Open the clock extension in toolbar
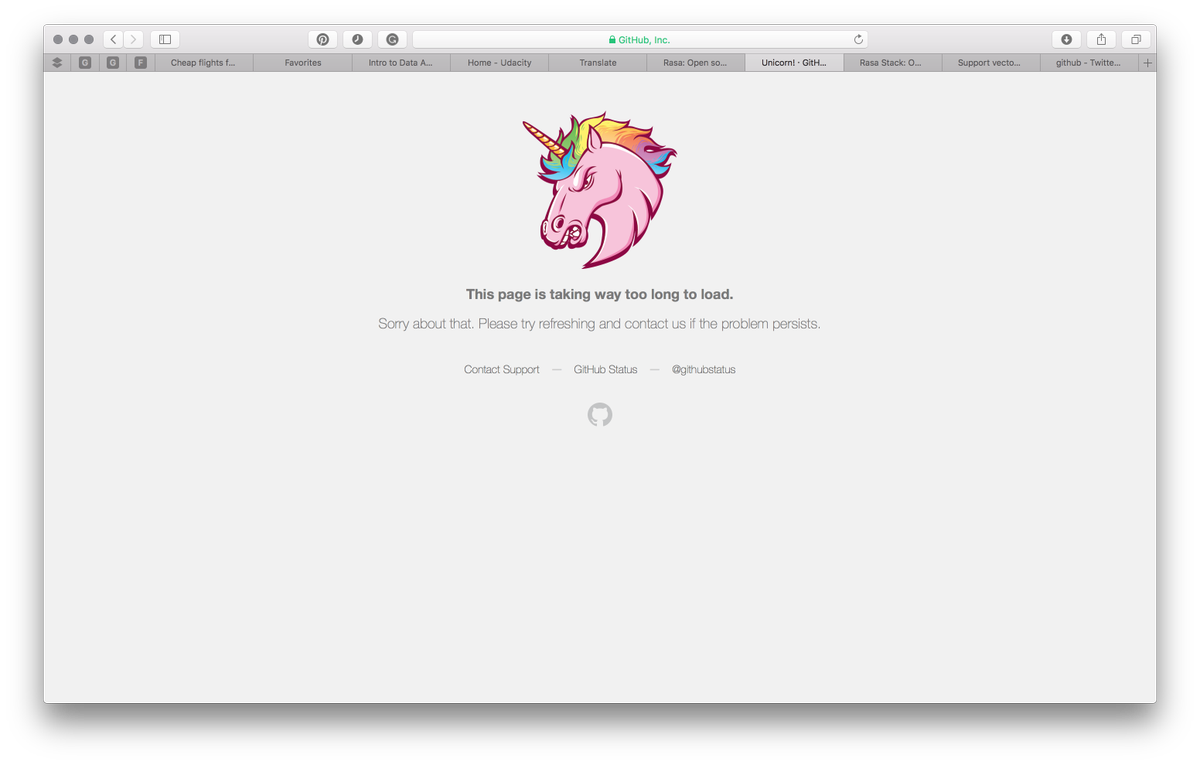Screen dimensions: 1200x765 (357, 39)
